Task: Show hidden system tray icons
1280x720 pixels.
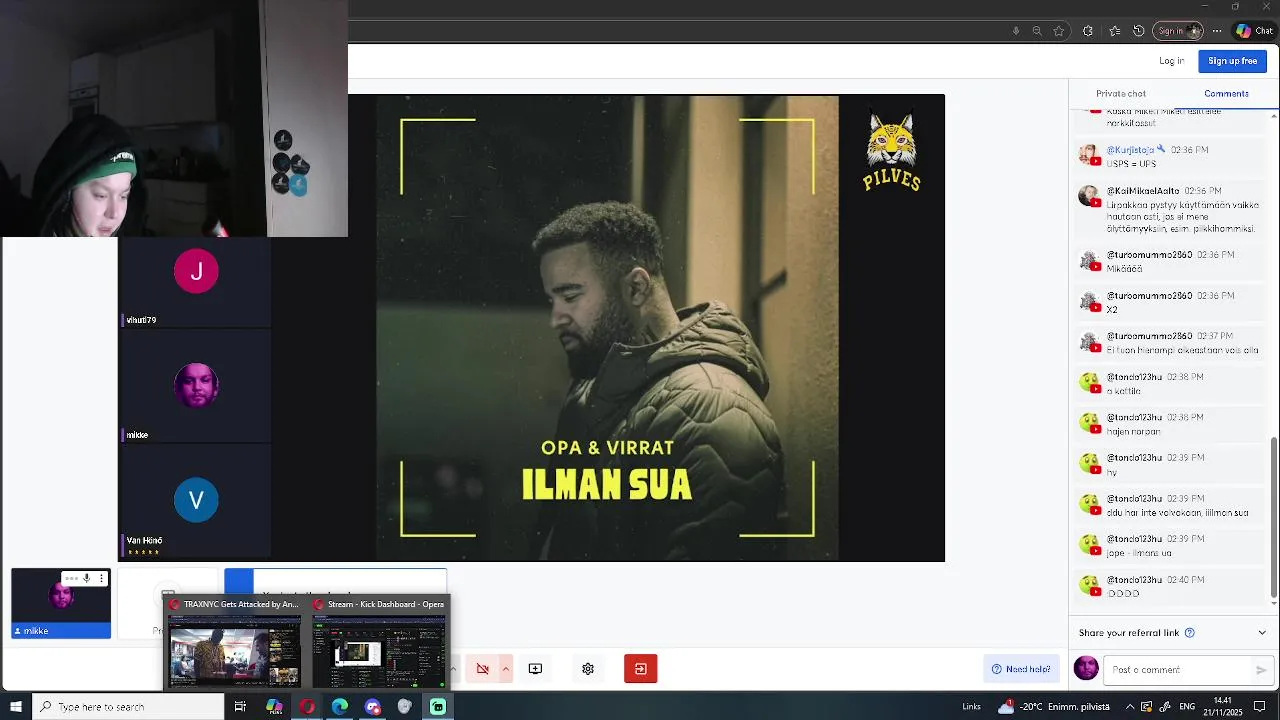Action: tap(1131, 707)
